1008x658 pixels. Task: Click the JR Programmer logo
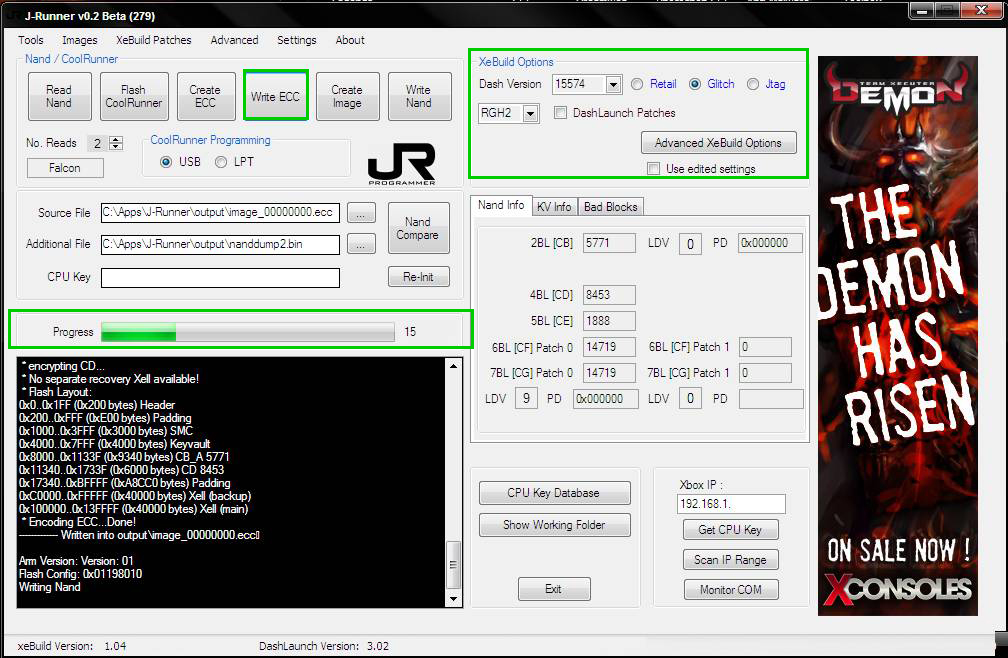pos(402,164)
